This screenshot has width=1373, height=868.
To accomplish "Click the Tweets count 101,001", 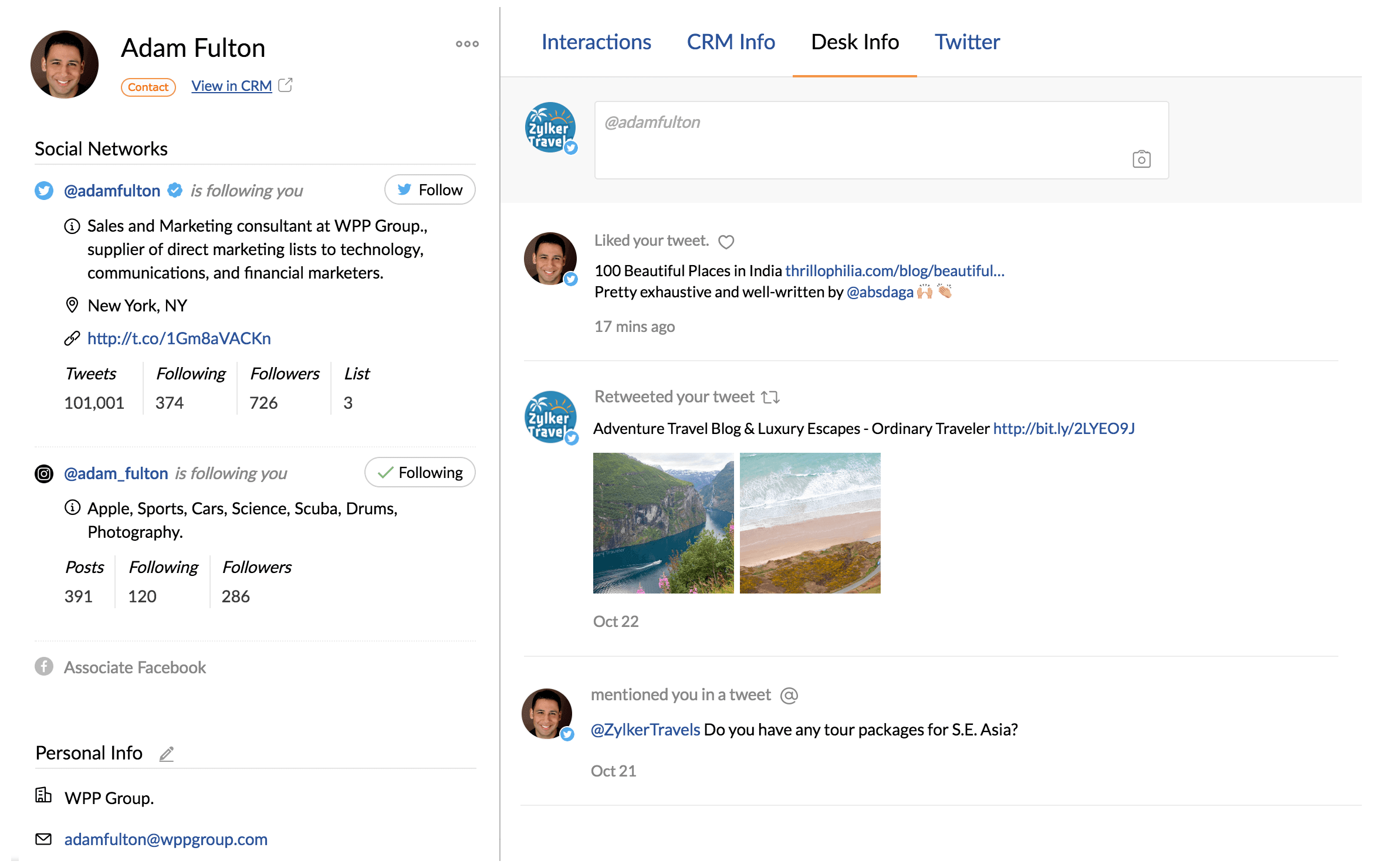I will tap(94, 403).
